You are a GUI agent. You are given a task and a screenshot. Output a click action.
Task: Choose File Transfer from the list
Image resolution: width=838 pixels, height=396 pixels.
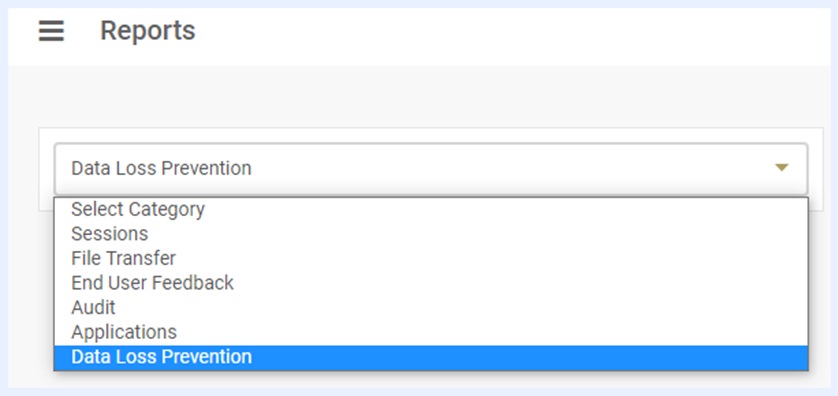pyautogui.click(x=431, y=258)
